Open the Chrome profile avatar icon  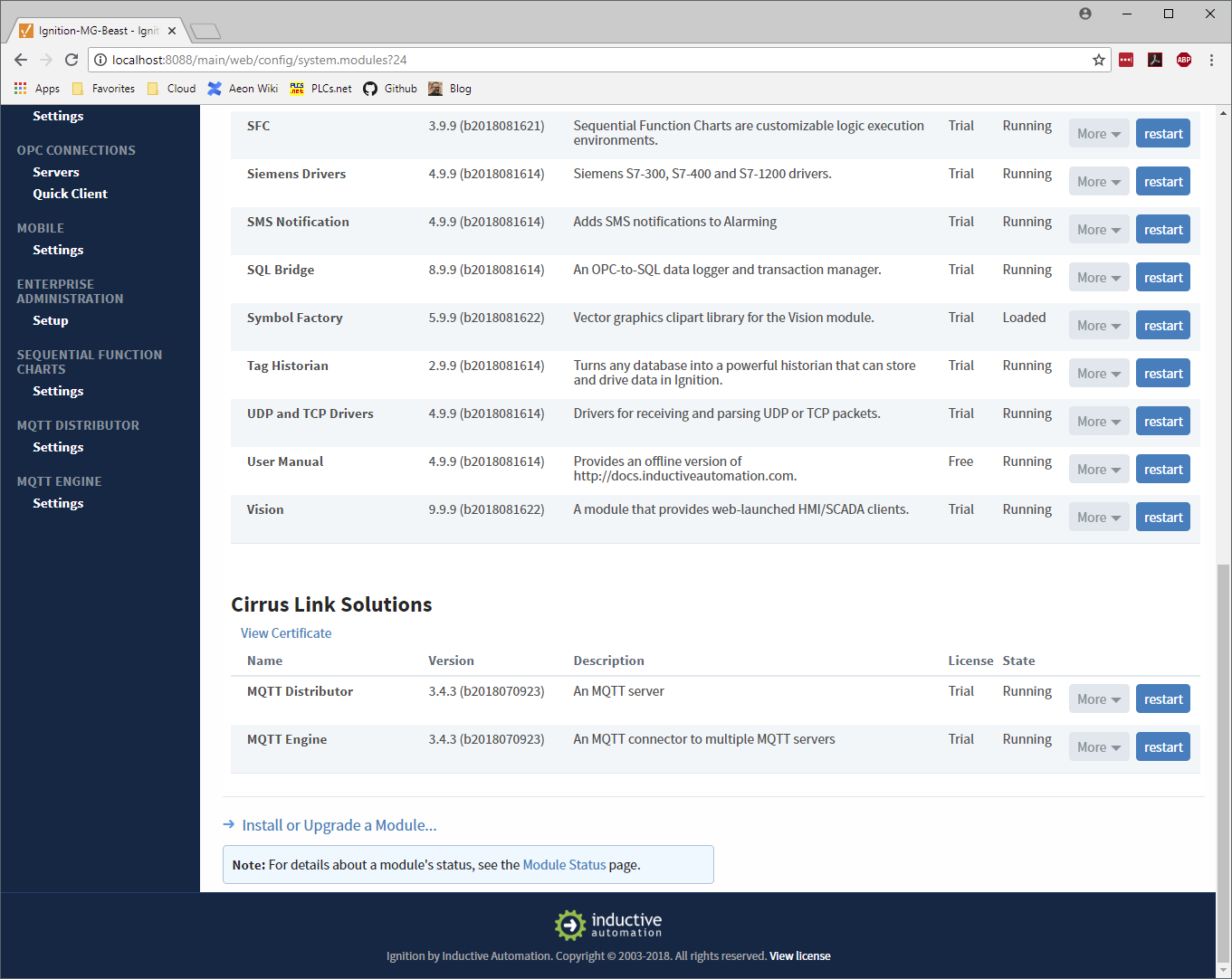[1085, 14]
